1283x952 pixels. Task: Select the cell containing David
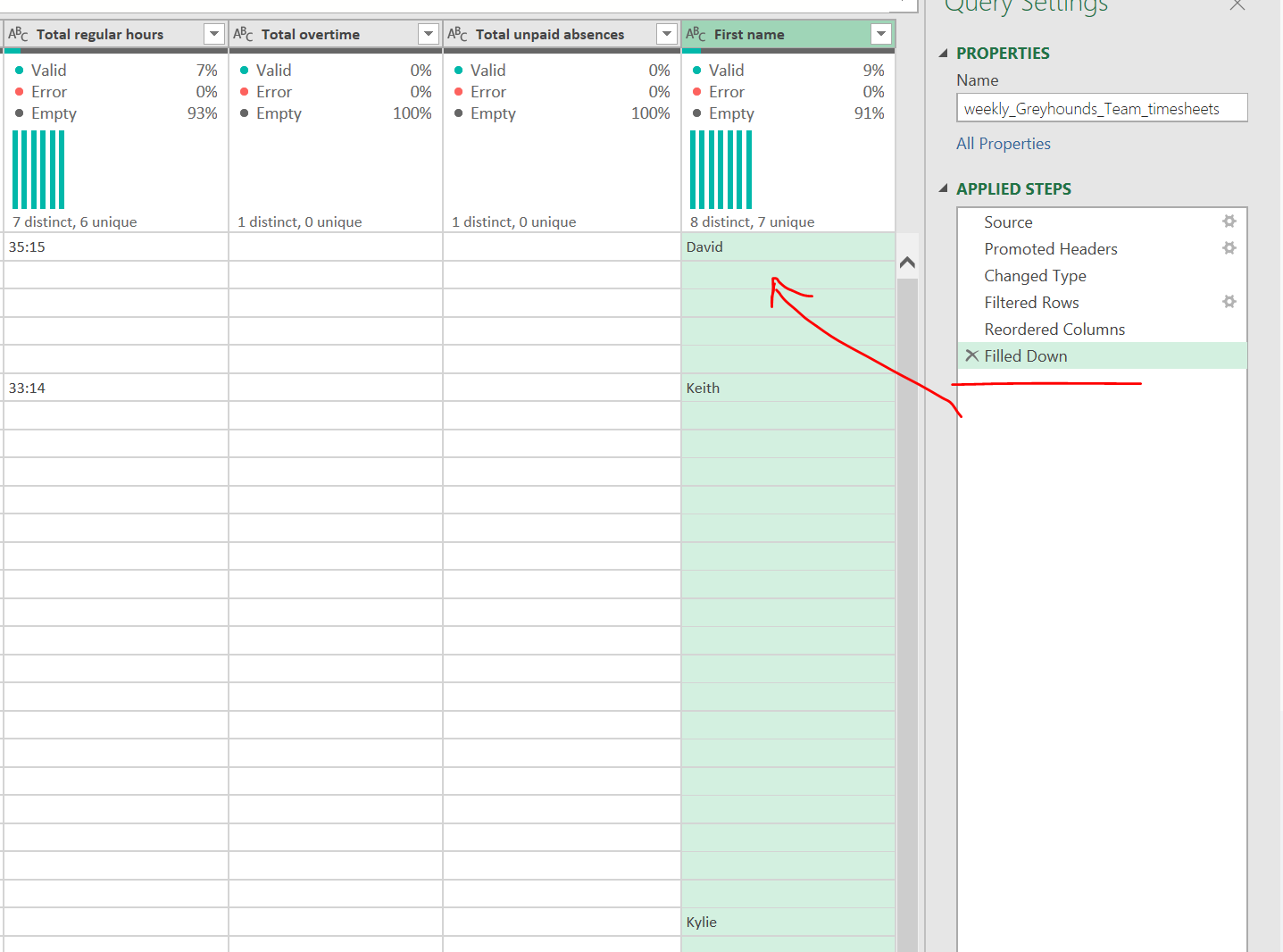(x=787, y=247)
